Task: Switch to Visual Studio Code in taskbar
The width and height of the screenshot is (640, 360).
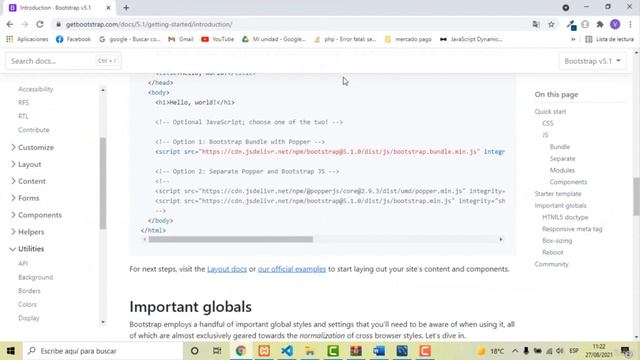Action: pyautogui.click(x=287, y=351)
